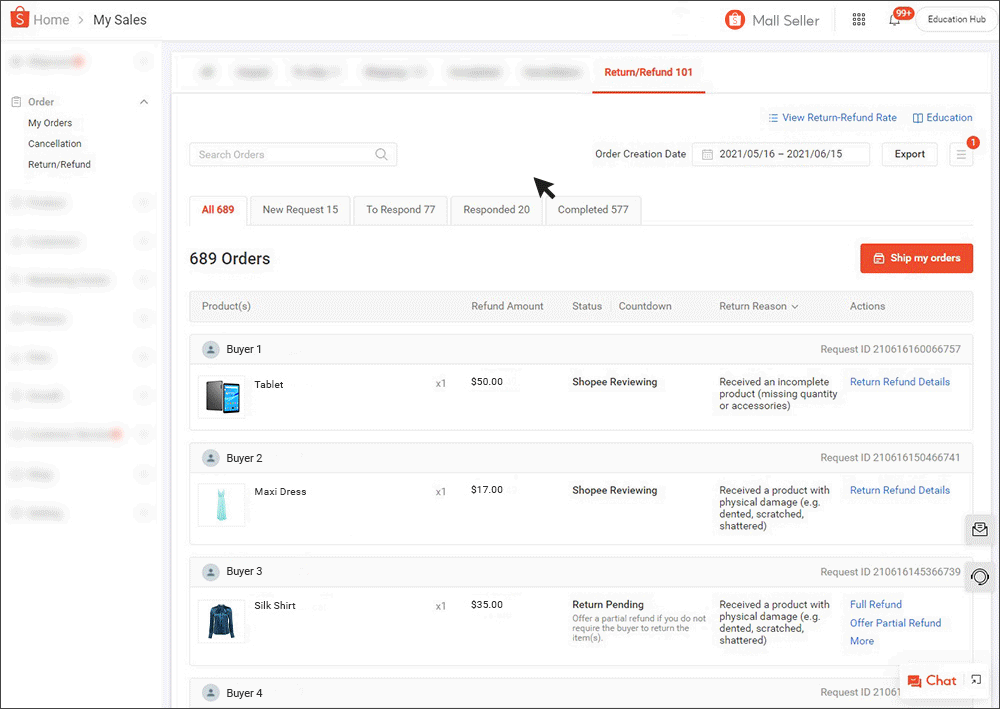Open View Return-Refund Rate link
The image size is (1000, 709).
tap(832, 118)
